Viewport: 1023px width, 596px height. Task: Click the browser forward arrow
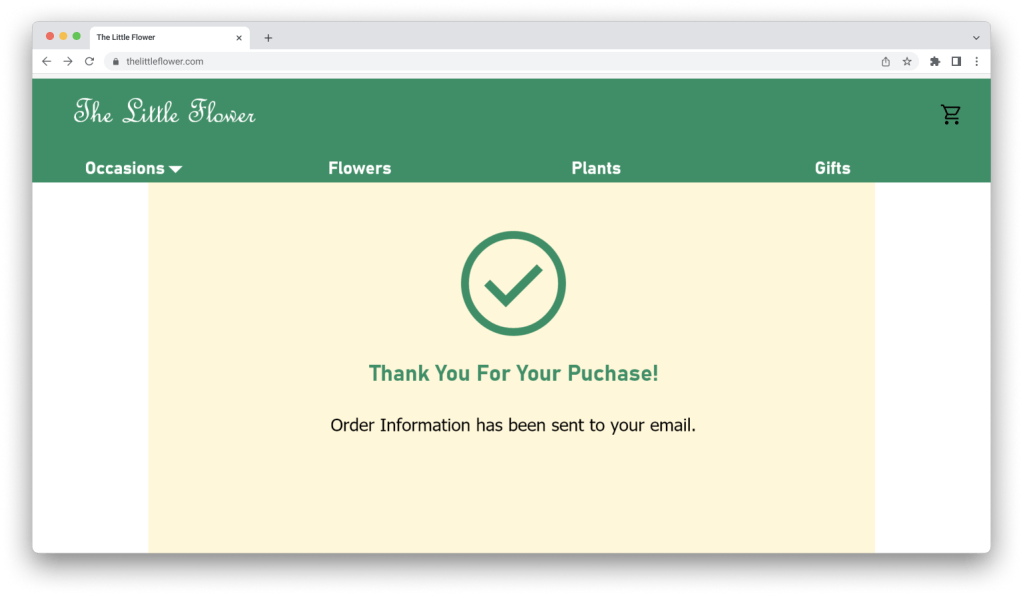tap(68, 62)
